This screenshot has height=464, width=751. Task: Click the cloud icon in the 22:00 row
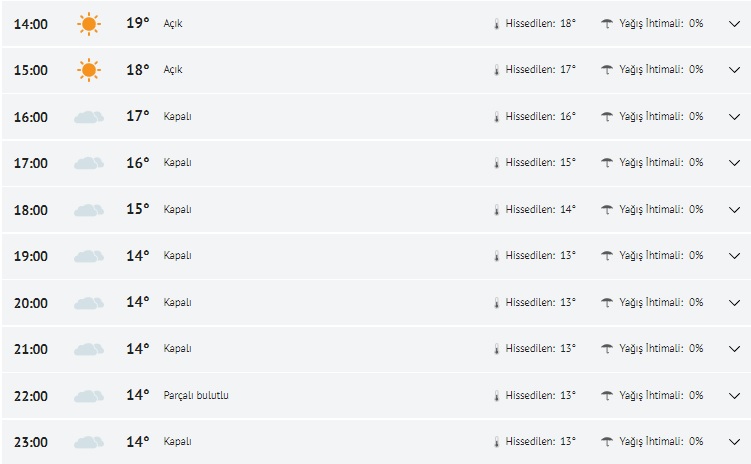(x=89, y=395)
